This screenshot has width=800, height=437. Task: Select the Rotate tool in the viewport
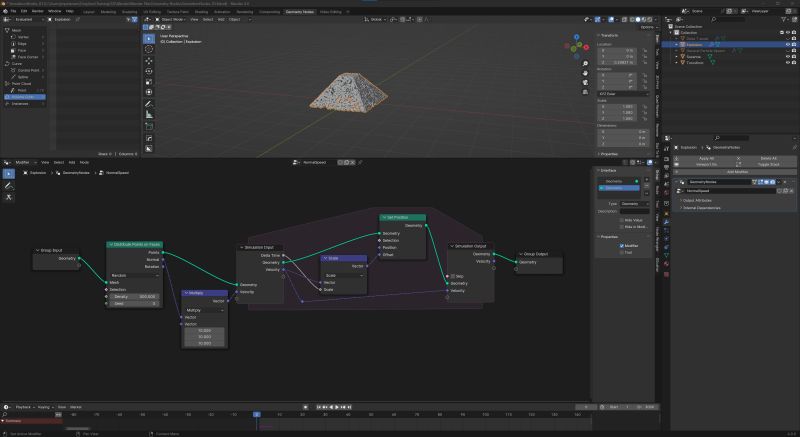coord(148,71)
